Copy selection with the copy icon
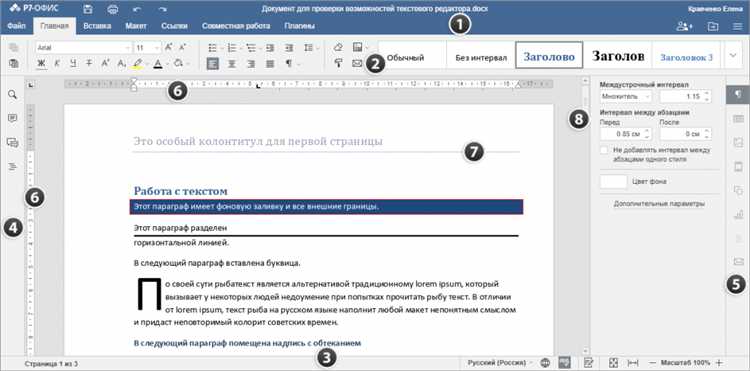 (x=14, y=48)
